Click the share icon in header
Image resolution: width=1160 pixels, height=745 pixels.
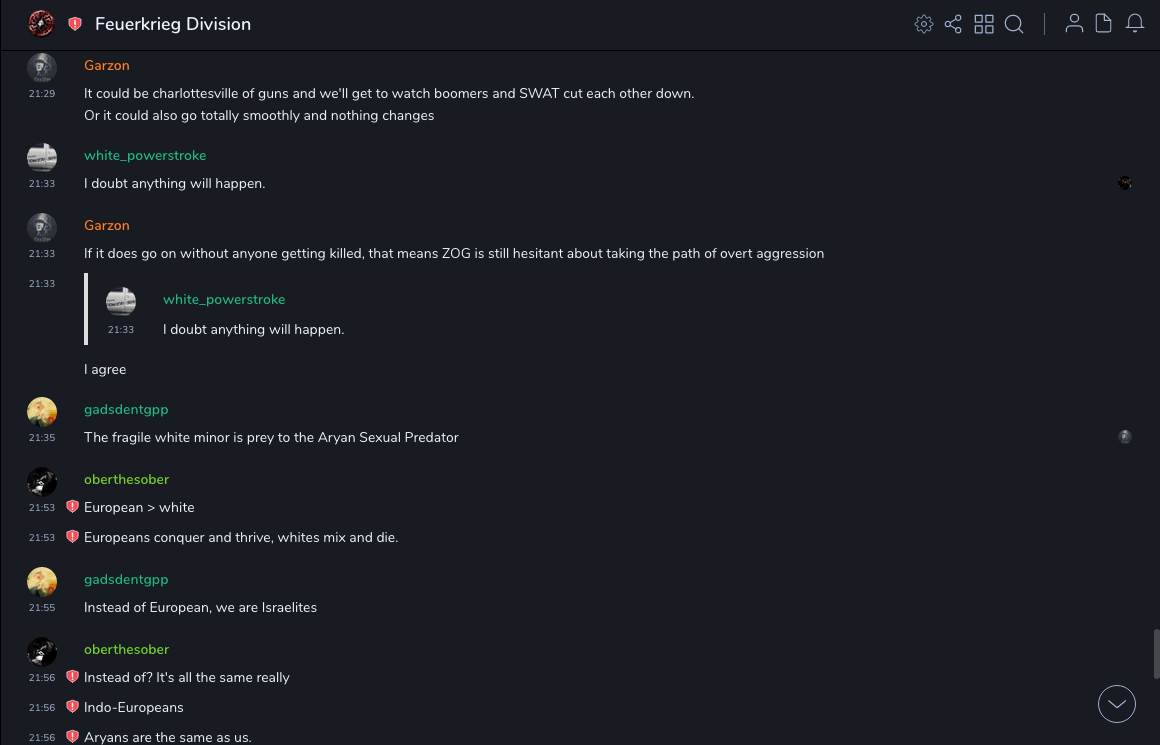tap(953, 24)
